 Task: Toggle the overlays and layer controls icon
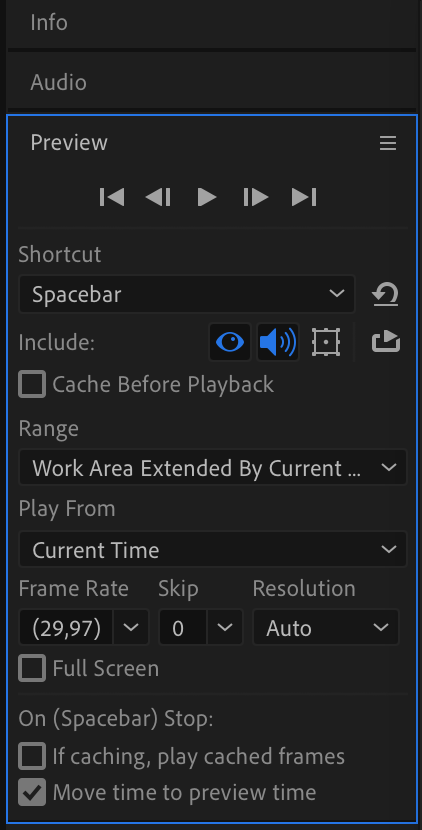click(x=326, y=342)
